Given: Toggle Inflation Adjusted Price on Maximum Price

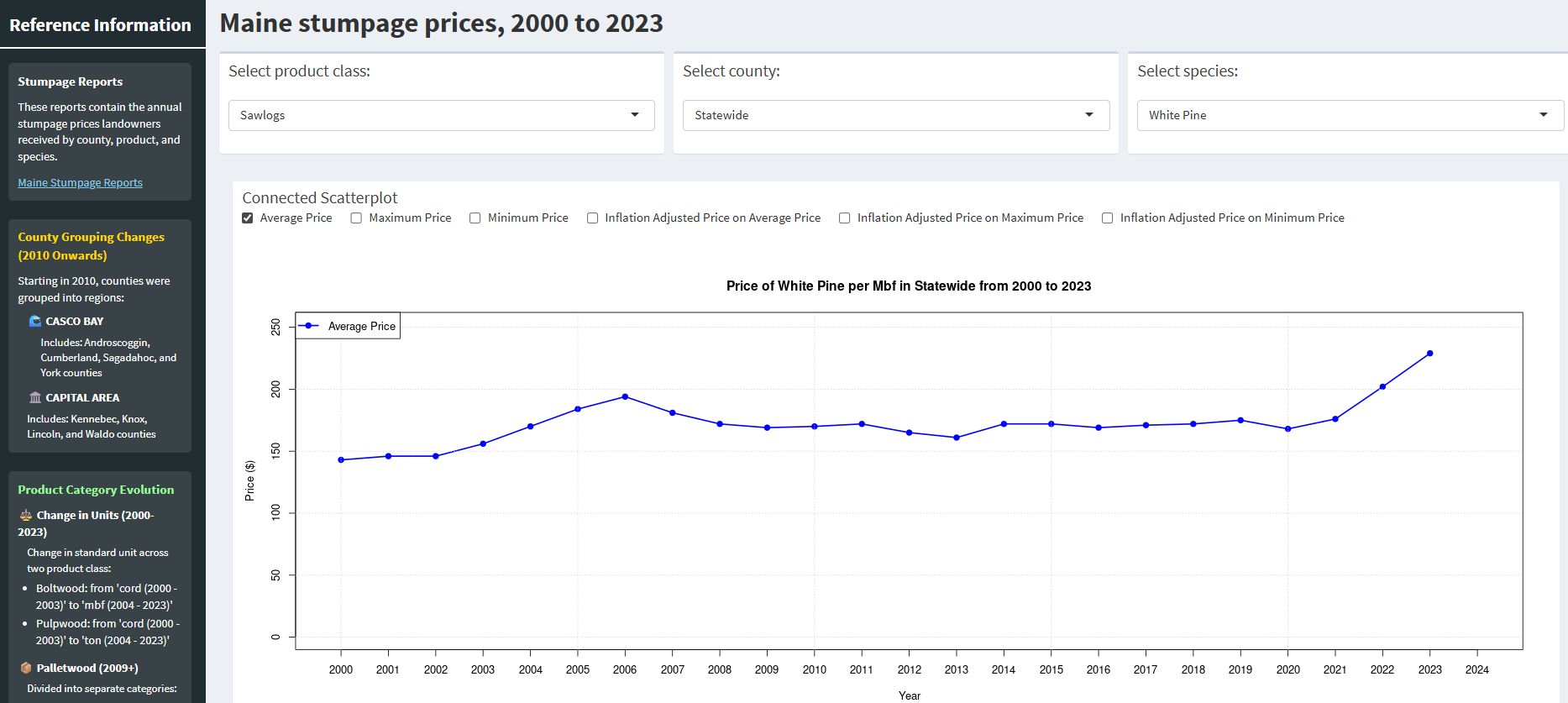Looking at the screenshot, I should (845, 218).
